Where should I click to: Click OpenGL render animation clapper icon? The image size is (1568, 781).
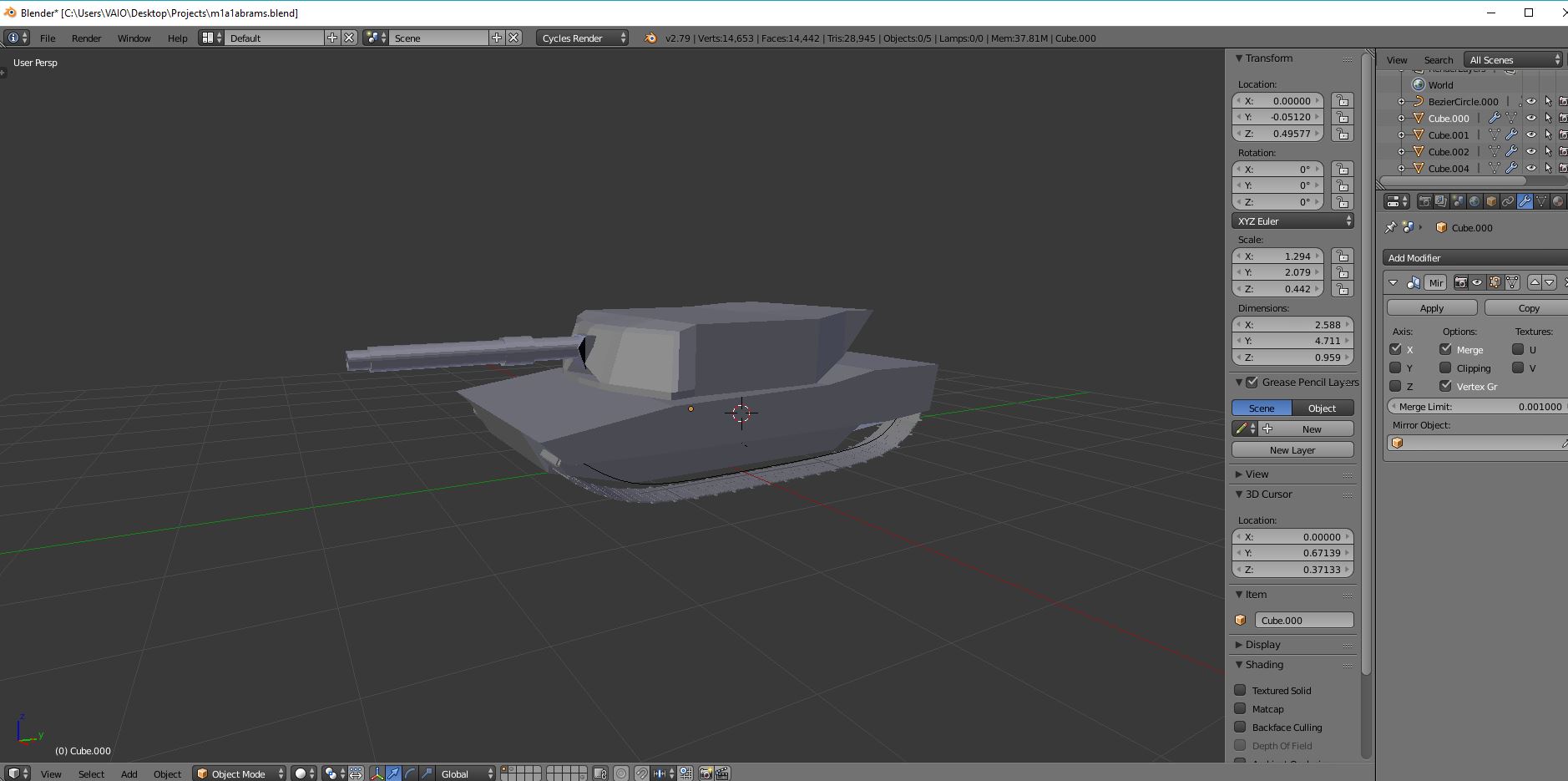[722, 773]
